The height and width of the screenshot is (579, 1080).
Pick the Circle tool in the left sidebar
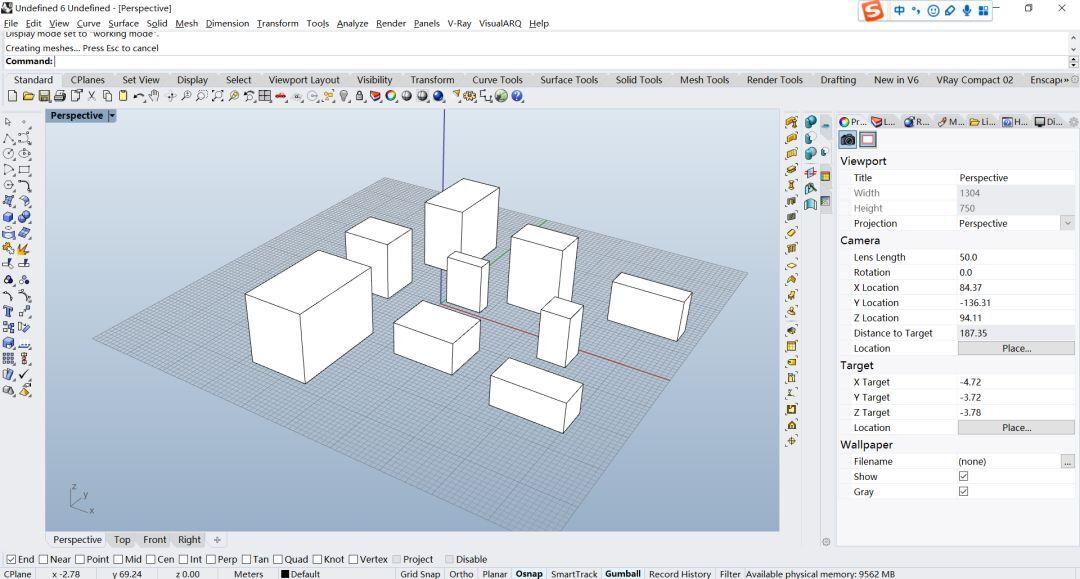point(8,154)
